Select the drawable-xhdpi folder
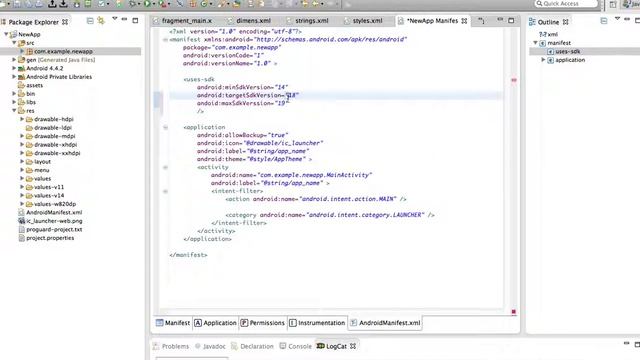The width and height of the screenshot is (640, 360). coord(56,145)
